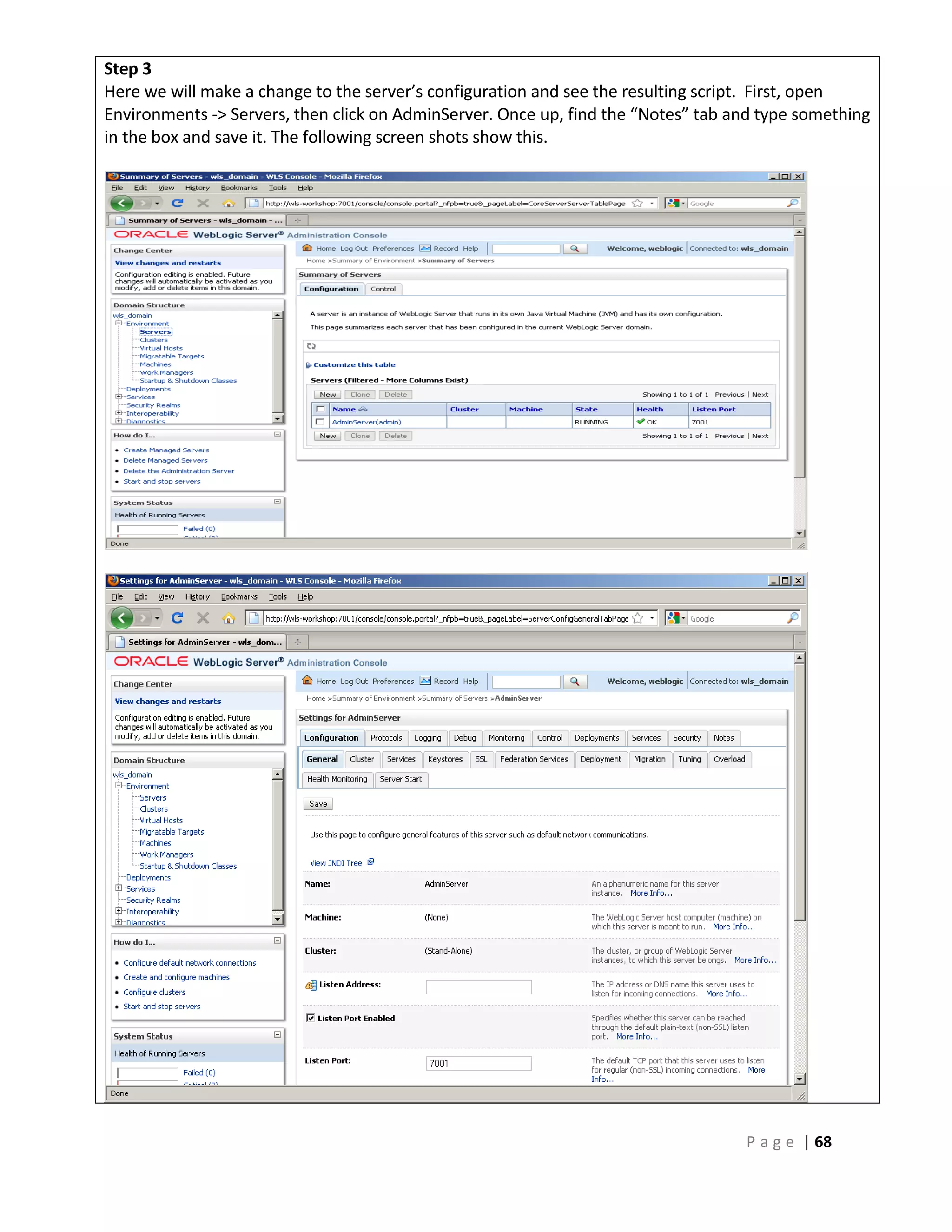Image resolution: width=952 pixels, height=1232 pixels.
Task: Collapse Environment node in Settings for AdminServer tree
Action: (119, 785)
